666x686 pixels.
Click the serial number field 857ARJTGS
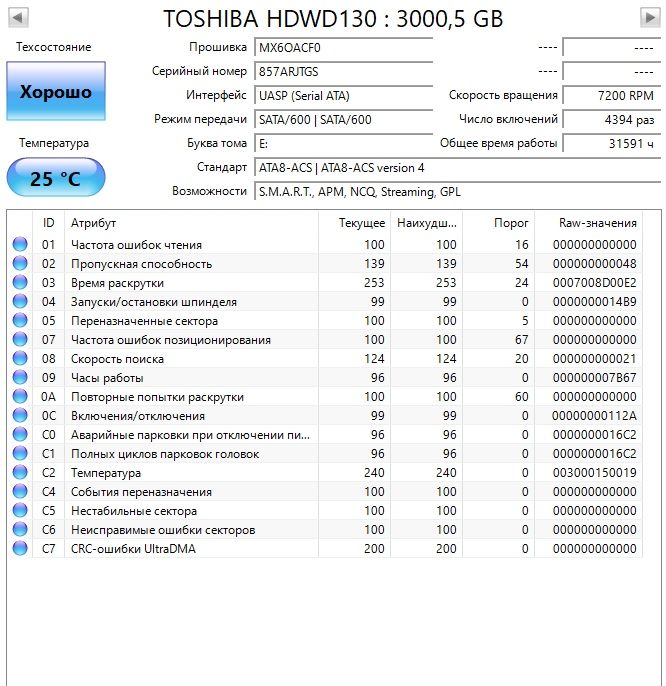344,71
